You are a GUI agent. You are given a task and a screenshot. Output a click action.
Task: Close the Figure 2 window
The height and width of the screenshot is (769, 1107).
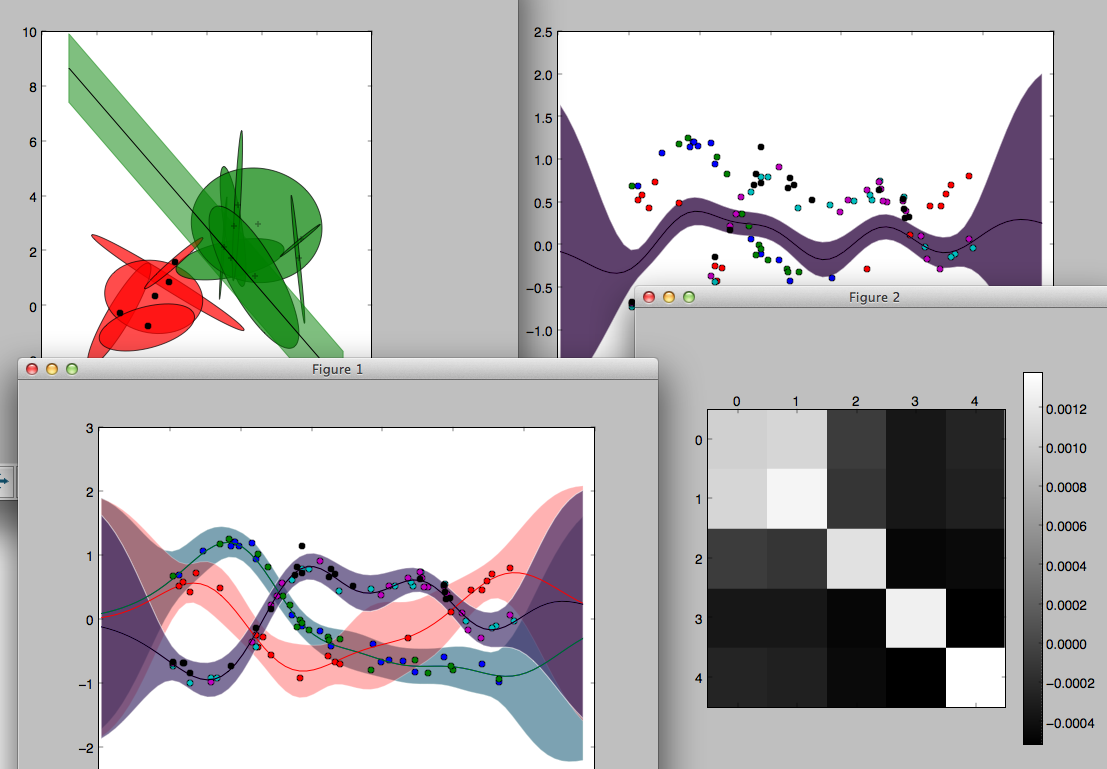[649, 297]
